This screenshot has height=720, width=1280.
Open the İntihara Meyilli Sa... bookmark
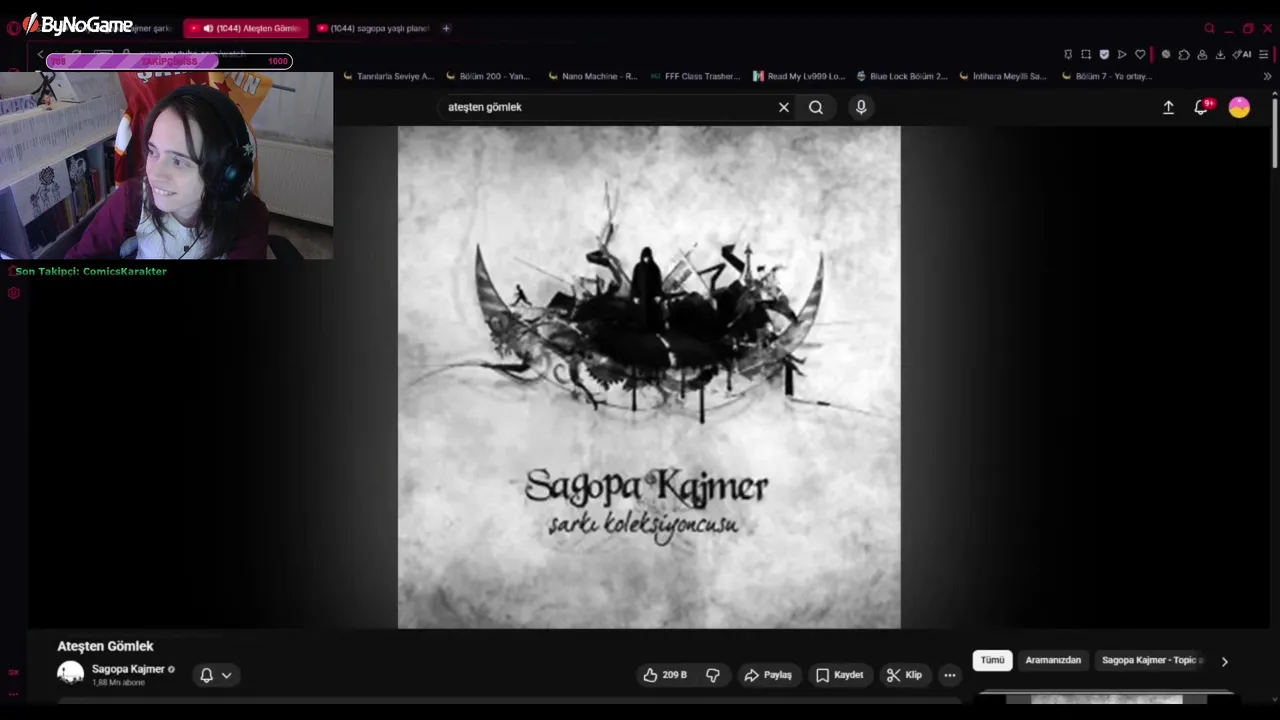coord(1002,76)
